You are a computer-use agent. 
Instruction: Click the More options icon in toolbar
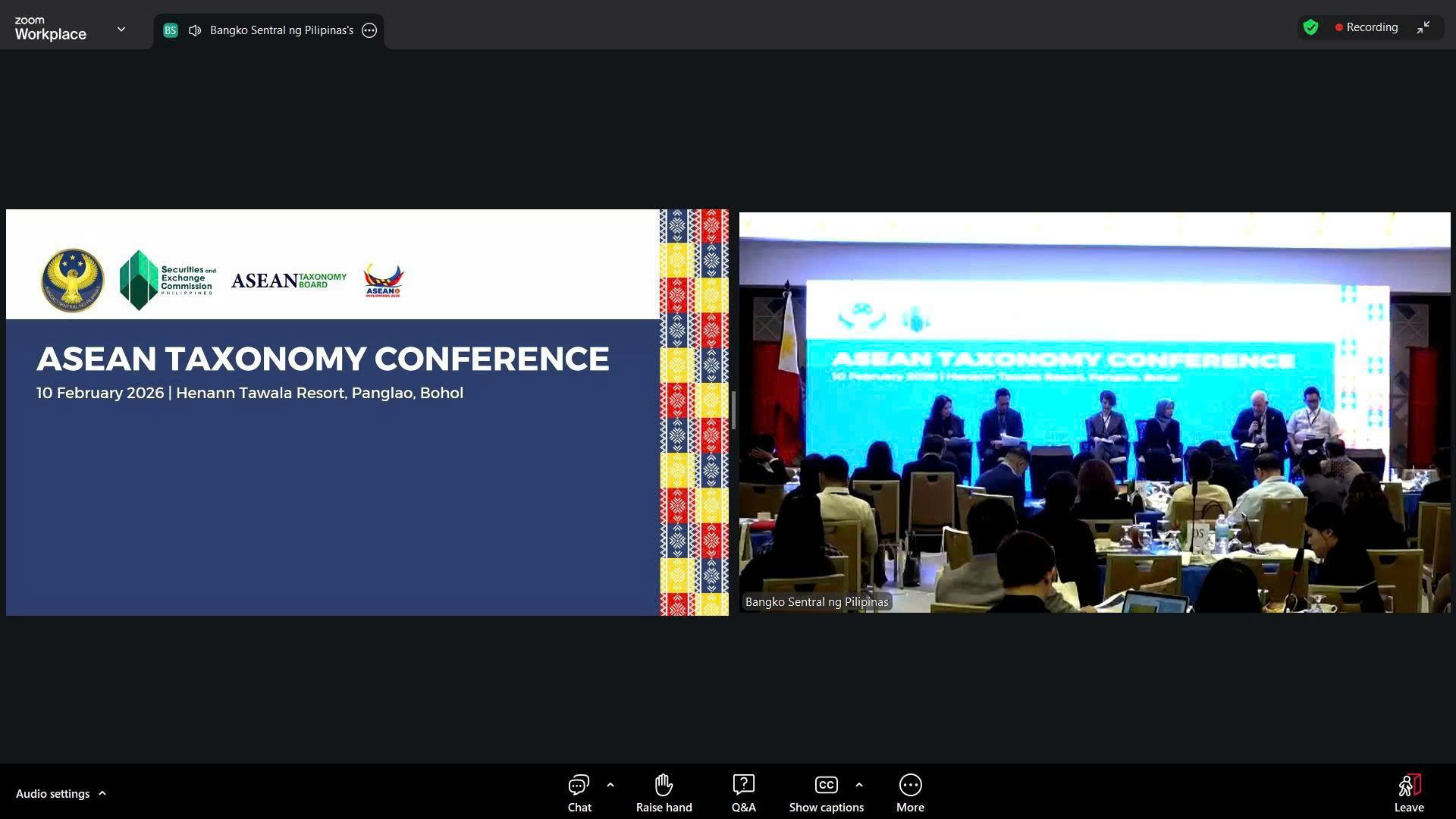[x=910, y=785]
